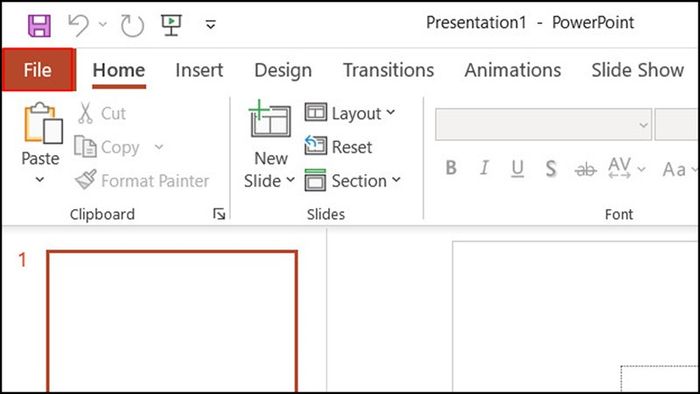Click the Save icon in Quick Access Toolbar
Image resolution: width=700 pixels, height=394 pixels.
(x=39, y=25)
